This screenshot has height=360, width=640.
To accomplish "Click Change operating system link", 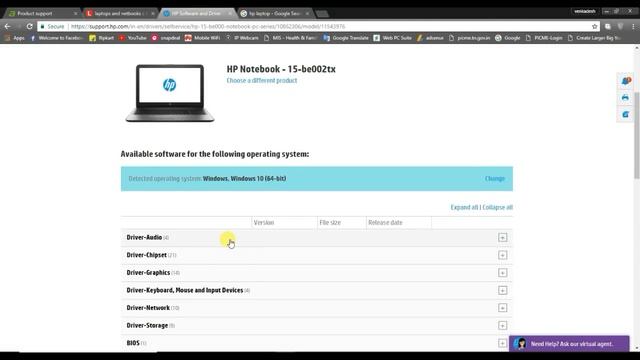I will point(495,179).
